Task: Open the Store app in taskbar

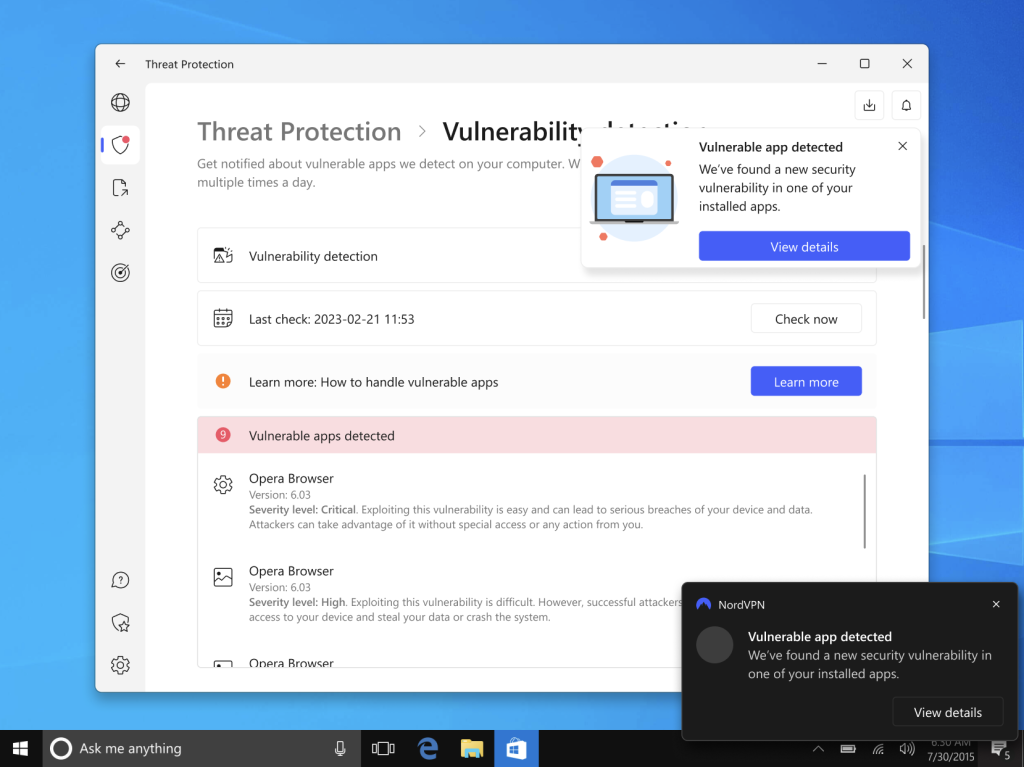Action: [516, 749]
